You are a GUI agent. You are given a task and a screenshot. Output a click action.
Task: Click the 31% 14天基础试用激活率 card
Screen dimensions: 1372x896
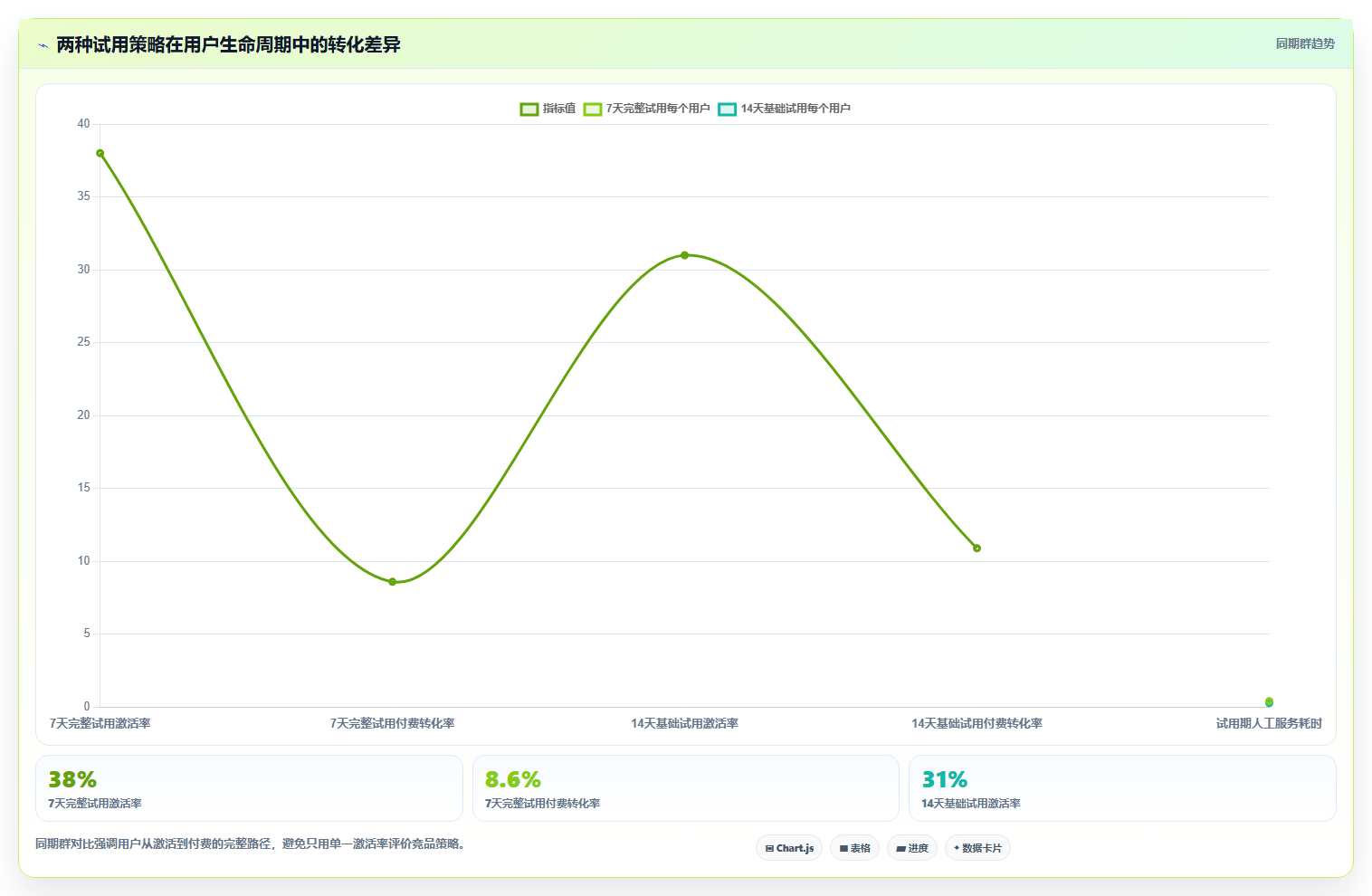pos(1122,788)
